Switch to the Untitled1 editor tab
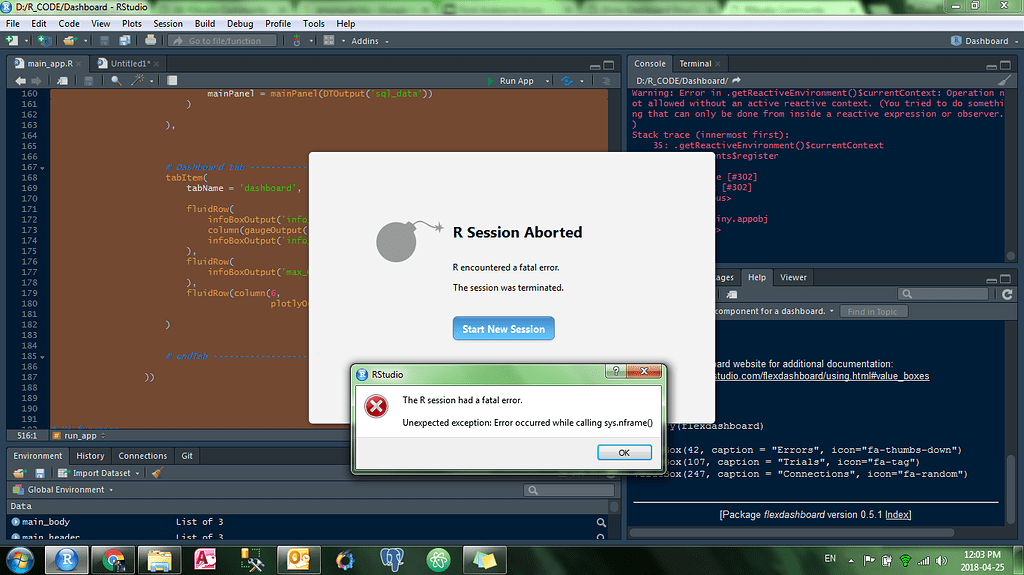This screenshot has width=1024, height=575. click(x=130, y=63)
